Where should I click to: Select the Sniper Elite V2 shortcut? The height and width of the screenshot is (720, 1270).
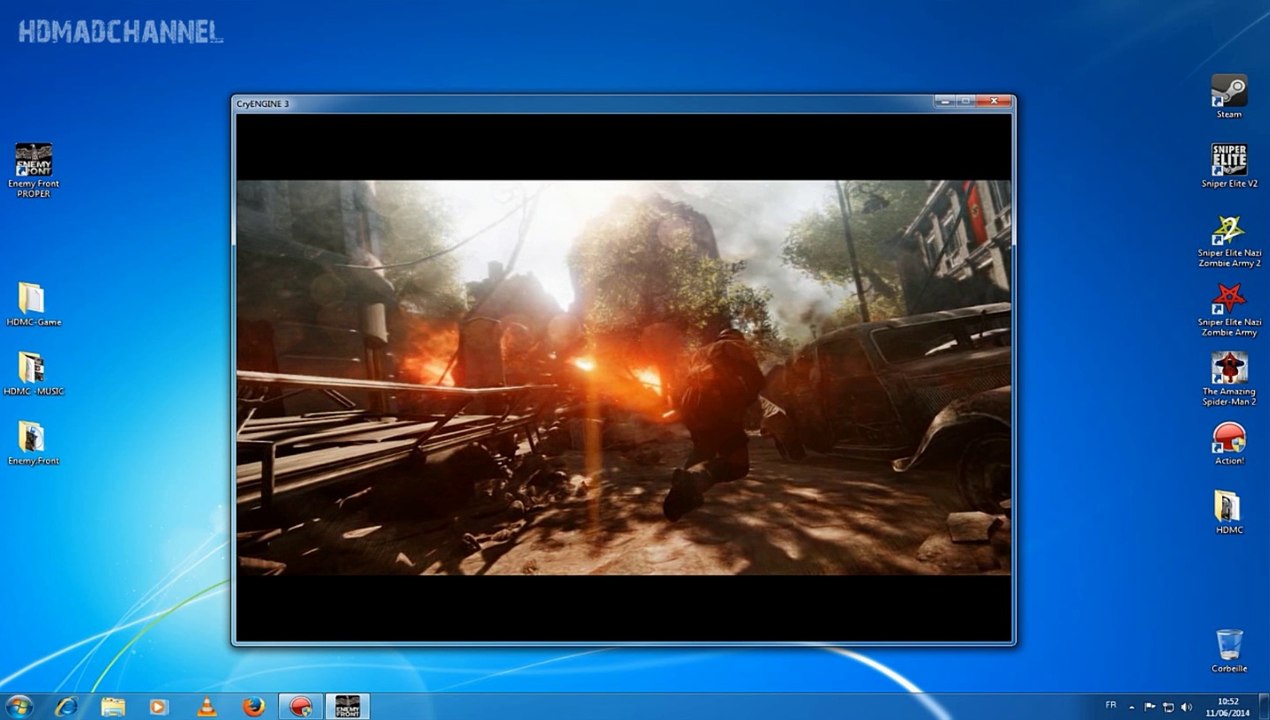1229,165
